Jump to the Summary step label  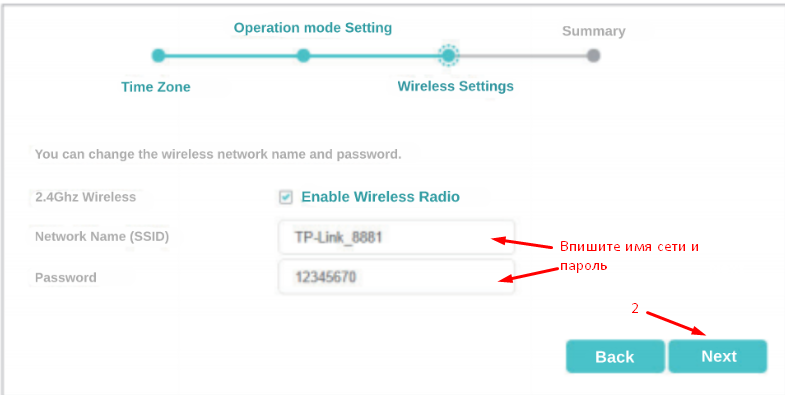(x=594, y=31)
